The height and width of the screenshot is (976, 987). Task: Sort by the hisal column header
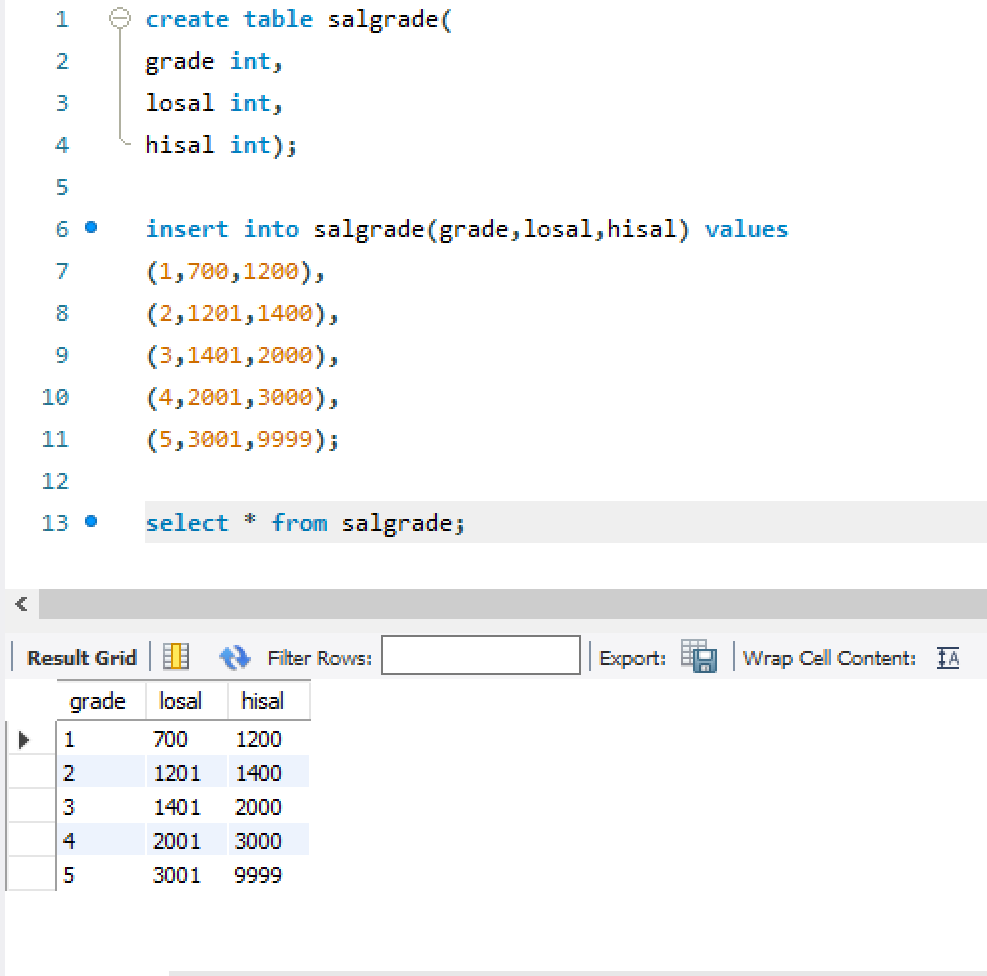[x=262, y=702]
